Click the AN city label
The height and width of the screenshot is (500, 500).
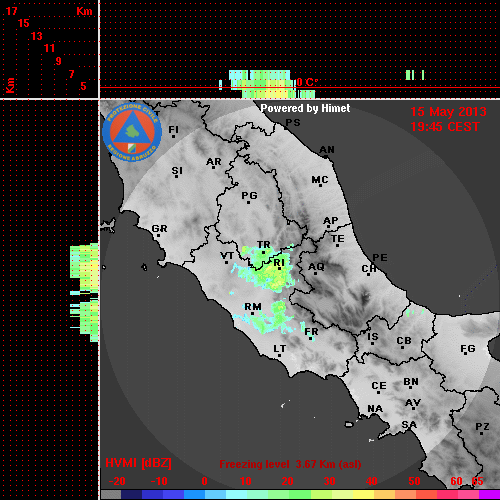(327, 150)
